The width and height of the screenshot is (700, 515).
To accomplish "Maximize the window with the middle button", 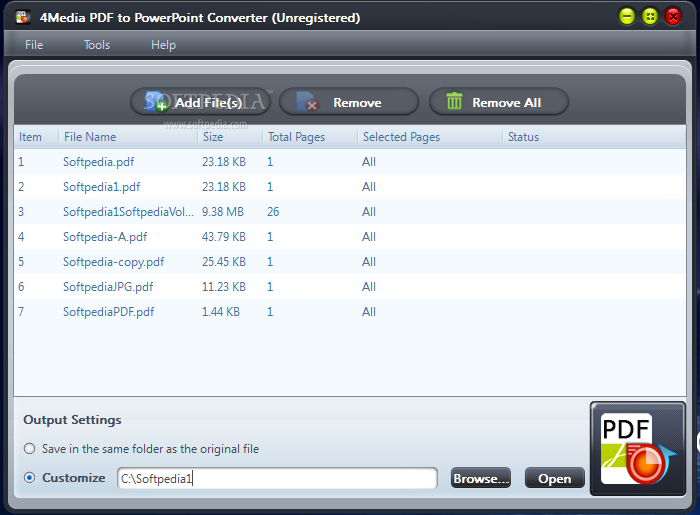I will point(650,17).
